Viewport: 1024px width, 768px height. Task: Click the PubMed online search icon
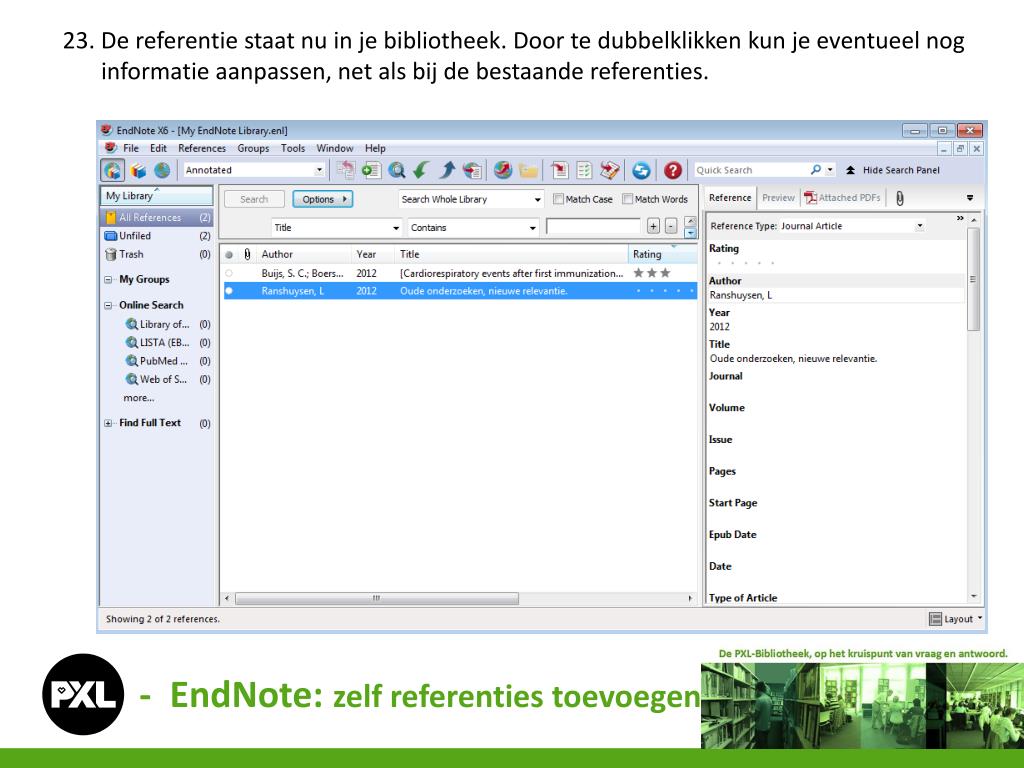(x=131, y=361)
